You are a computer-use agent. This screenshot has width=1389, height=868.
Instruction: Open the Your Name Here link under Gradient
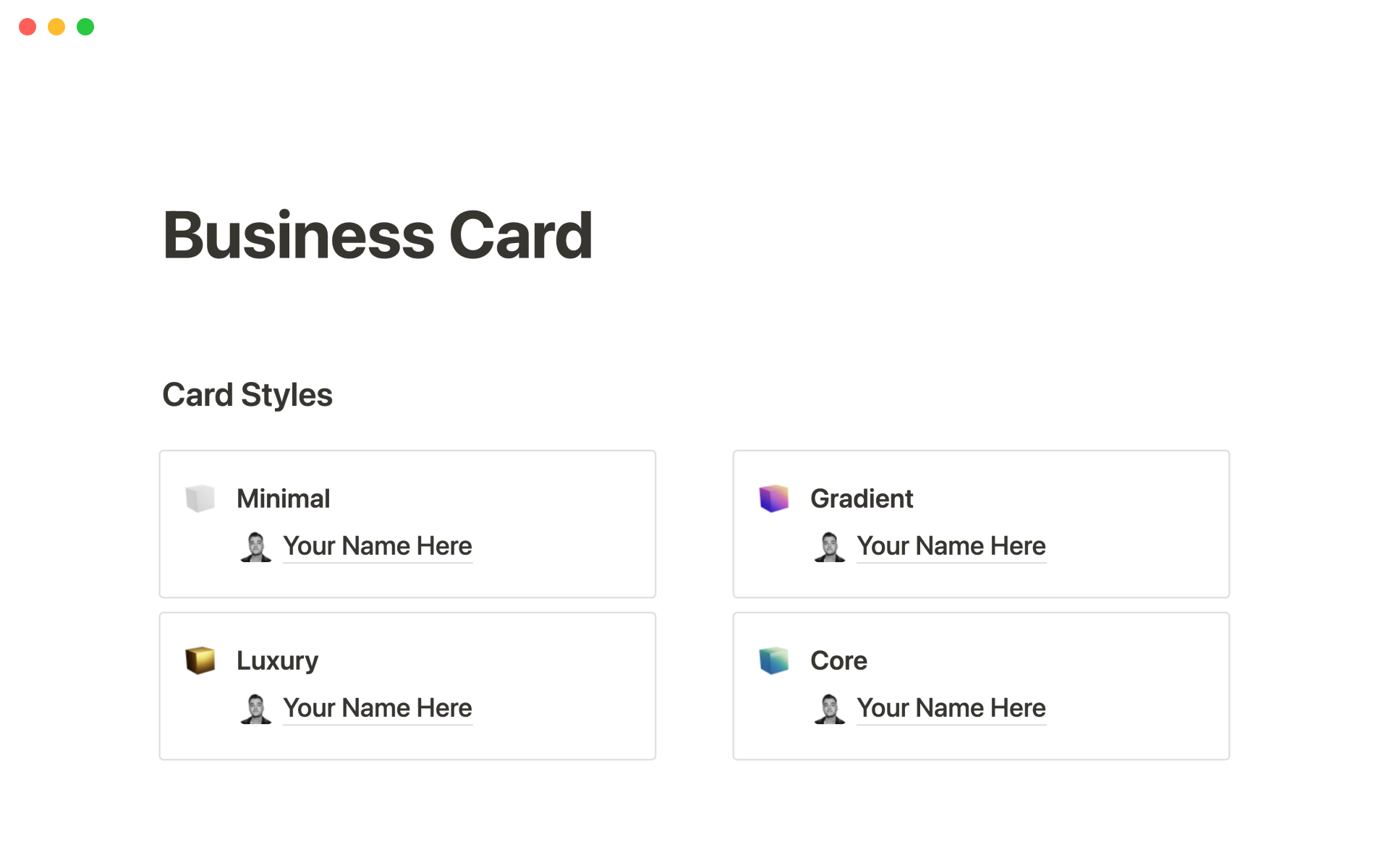951,546
